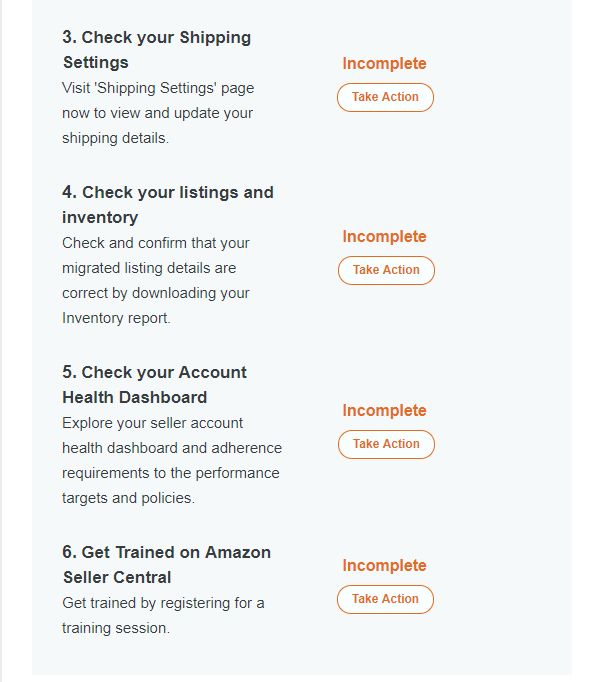
Task: Click the 'registering for a training session' text
Action: pos(163,615)
